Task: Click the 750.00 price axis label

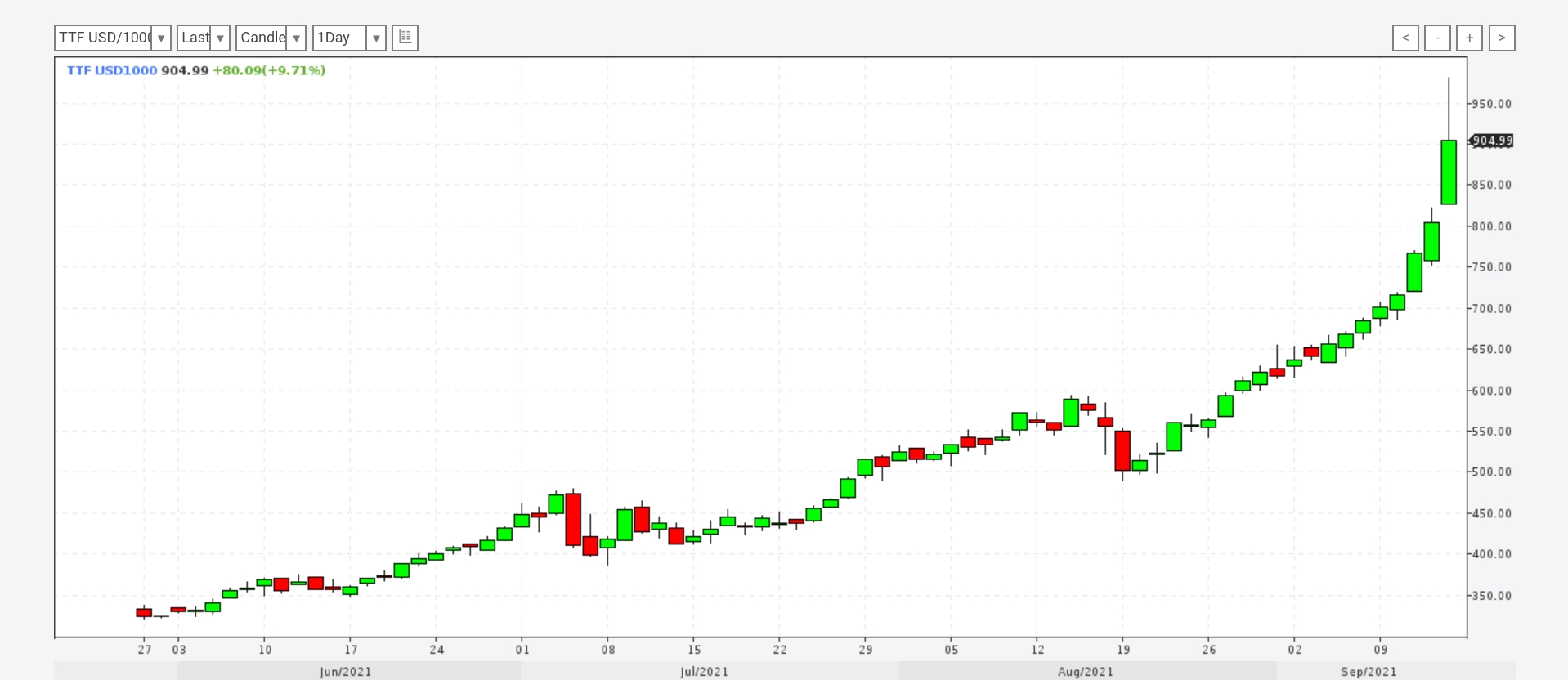Action: [x=1492, y=267]
